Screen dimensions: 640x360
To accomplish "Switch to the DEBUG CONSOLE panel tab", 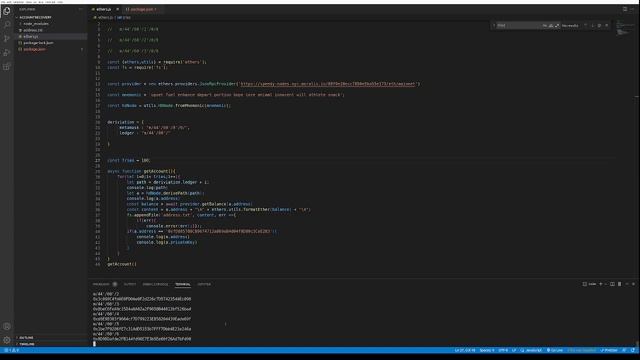I will tap(156, 284).
